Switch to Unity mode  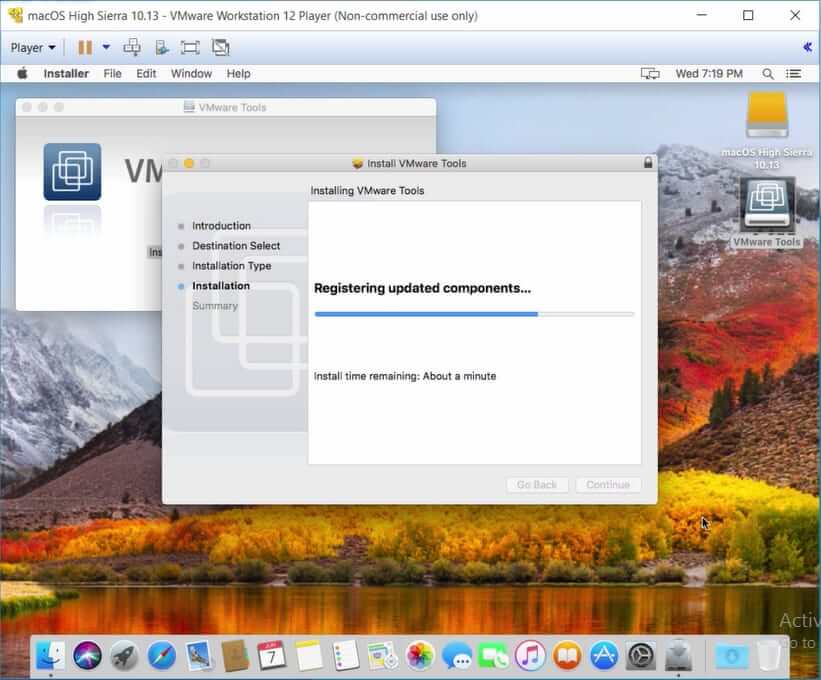tap(221, 48)
